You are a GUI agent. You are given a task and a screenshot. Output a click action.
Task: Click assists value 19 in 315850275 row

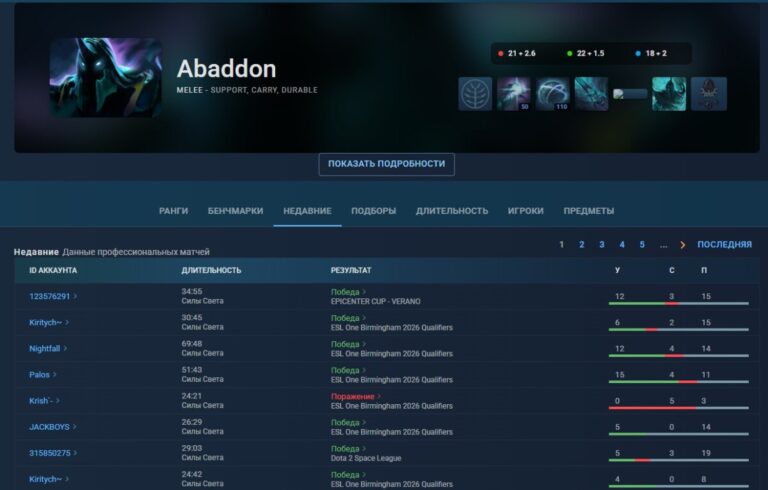coord(706,453)
